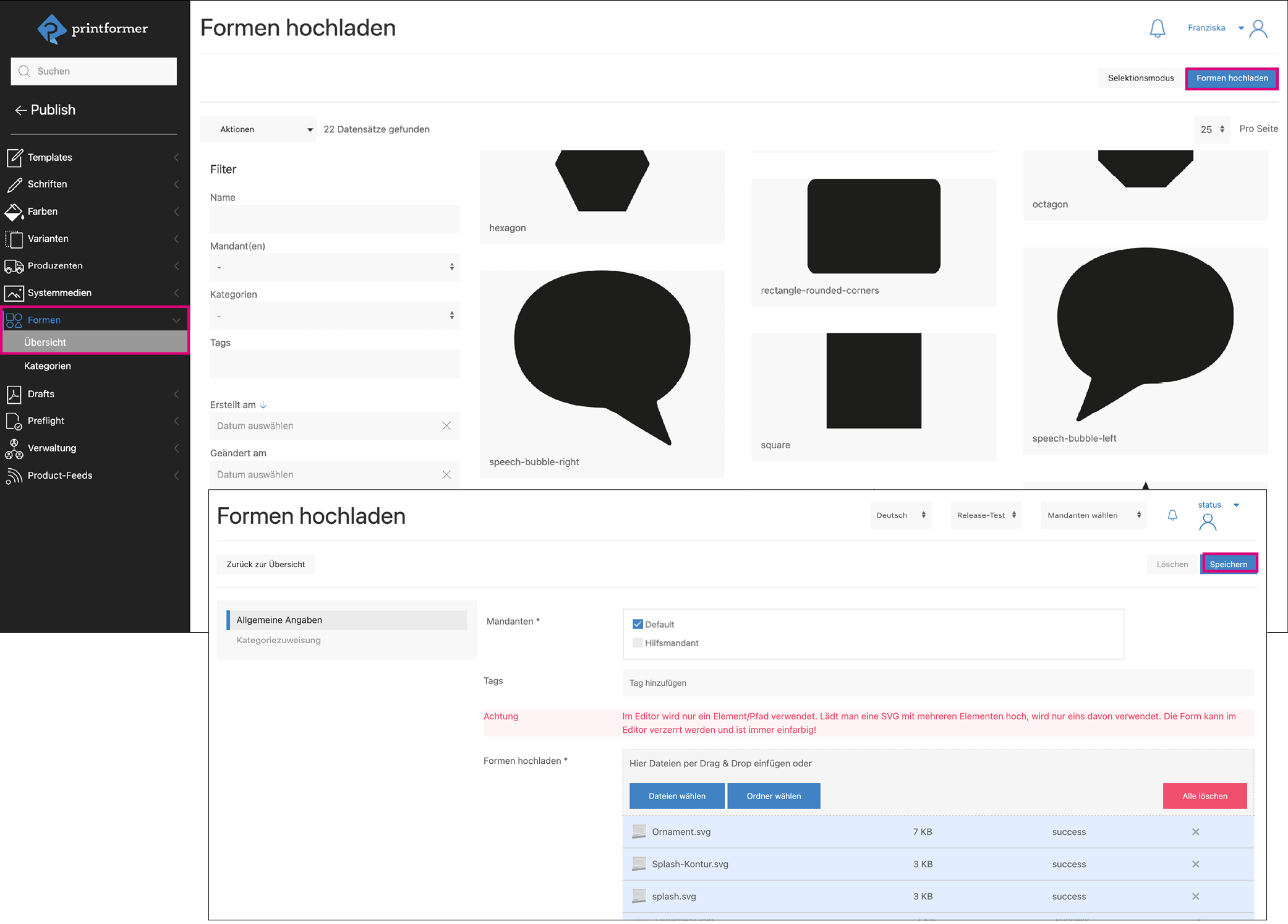Click the Farben paint bucket icon
The height and width of the screenshot is (924, 1288).
(14, 212)
